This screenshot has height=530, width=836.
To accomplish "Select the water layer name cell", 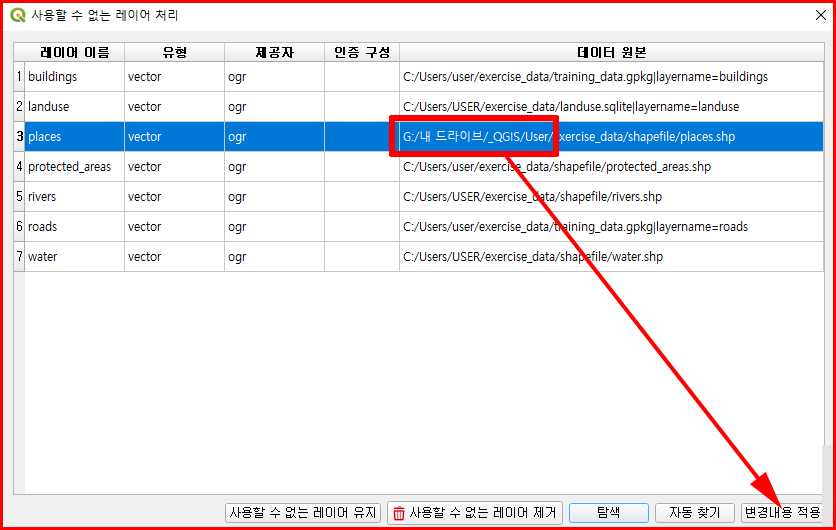I will 74,256.
